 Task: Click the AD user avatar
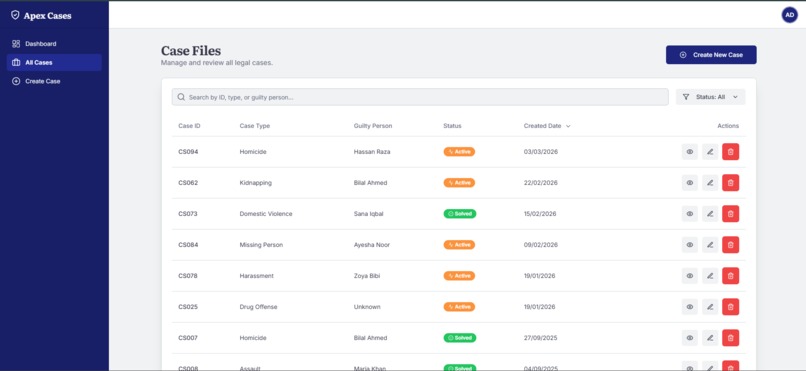[x=790, y=15]
